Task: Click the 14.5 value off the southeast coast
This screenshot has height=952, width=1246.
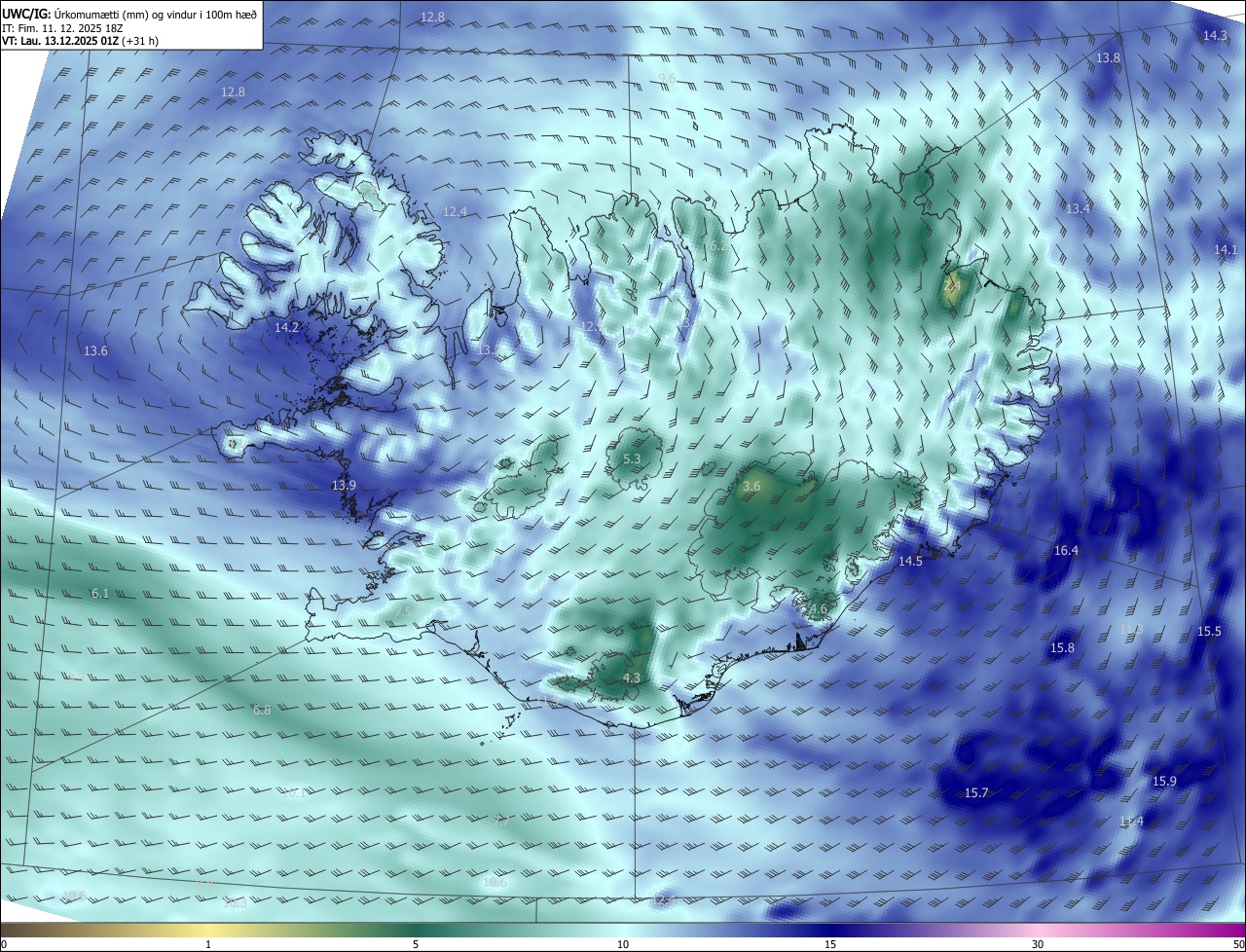Action: (x=910, y=561)
